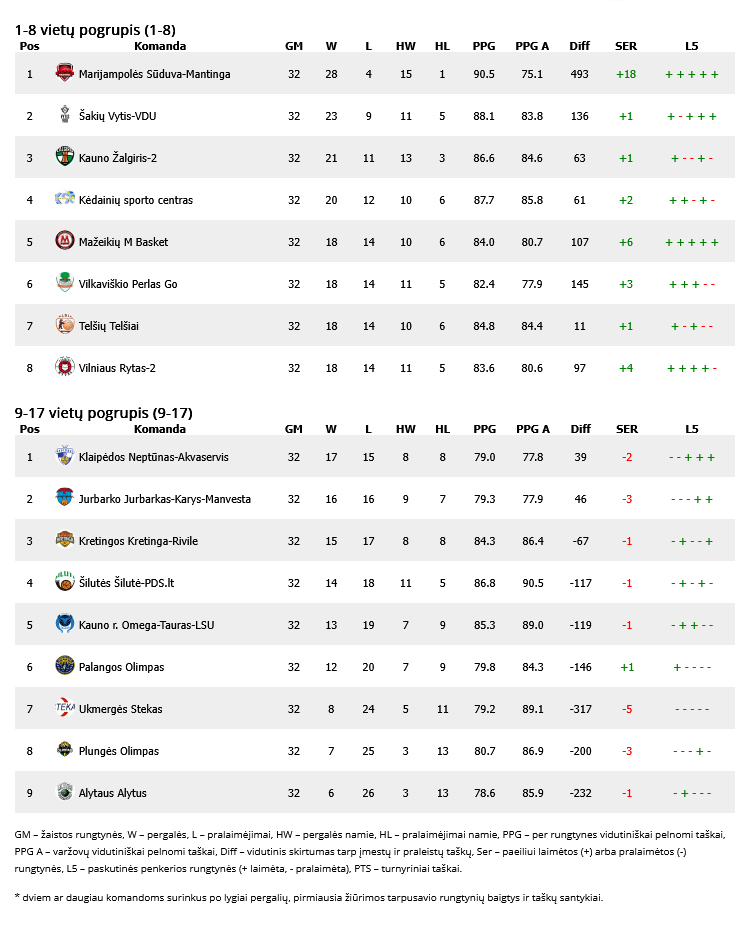Open the Plungės Olimpas team link
Screen dimensions: 748x926
coord(119,751)
